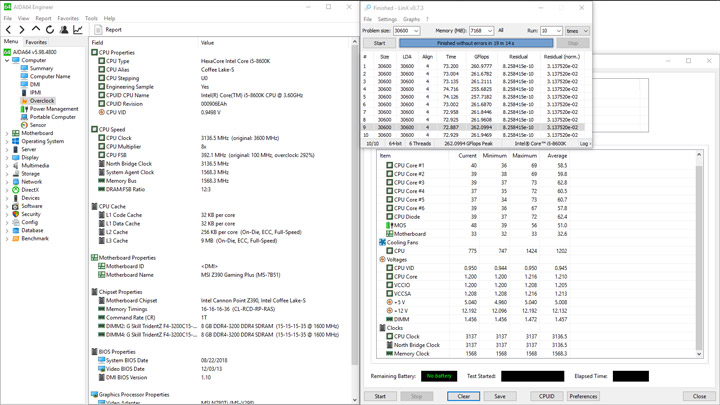The width and height of the screenshot is (720, 405).
Task: Click the CPUID button
Action: [546, 396]
